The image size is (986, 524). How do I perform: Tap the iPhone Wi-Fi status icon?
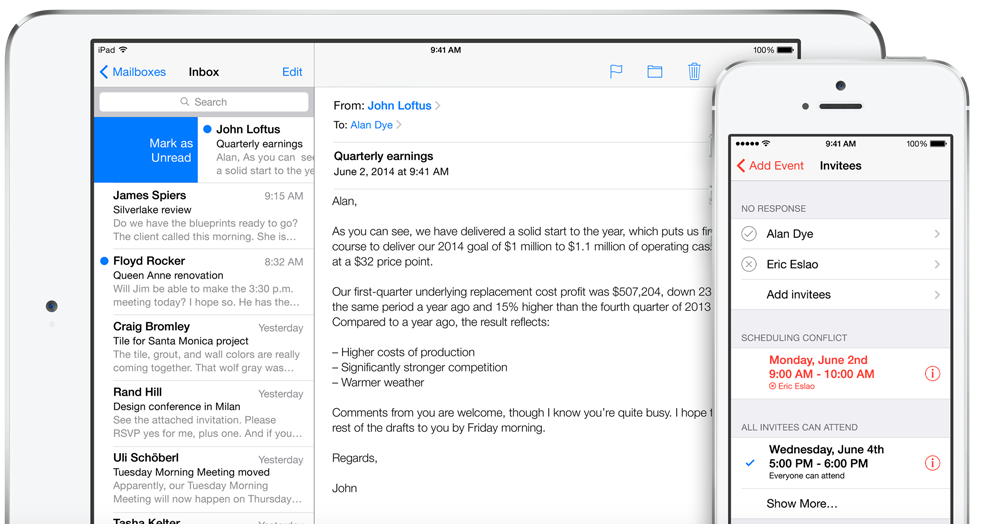(x=766, y=143)
